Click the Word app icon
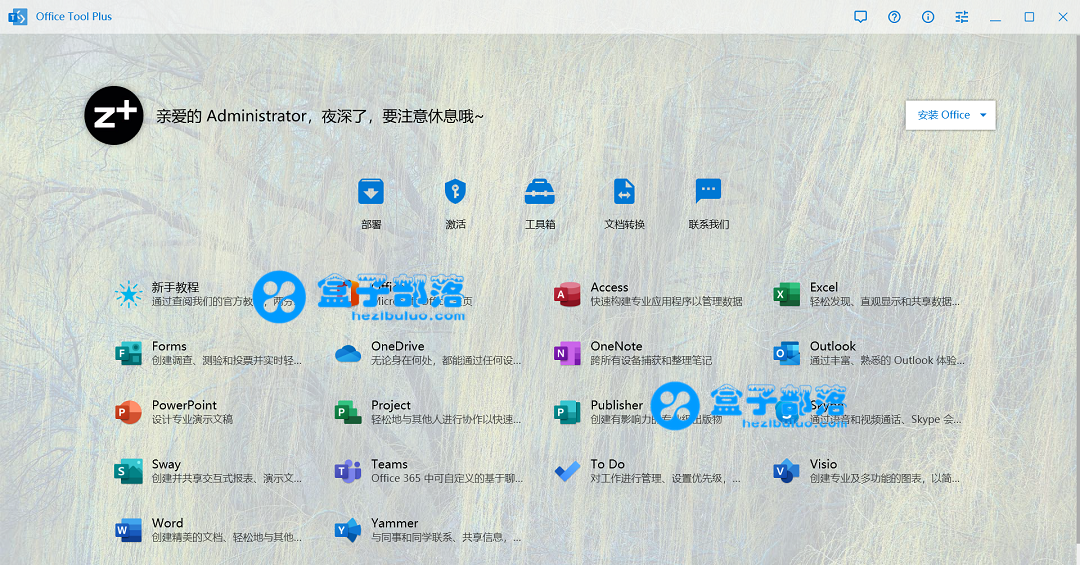The width and height of the screenshot is (1080, 565). 128,531
